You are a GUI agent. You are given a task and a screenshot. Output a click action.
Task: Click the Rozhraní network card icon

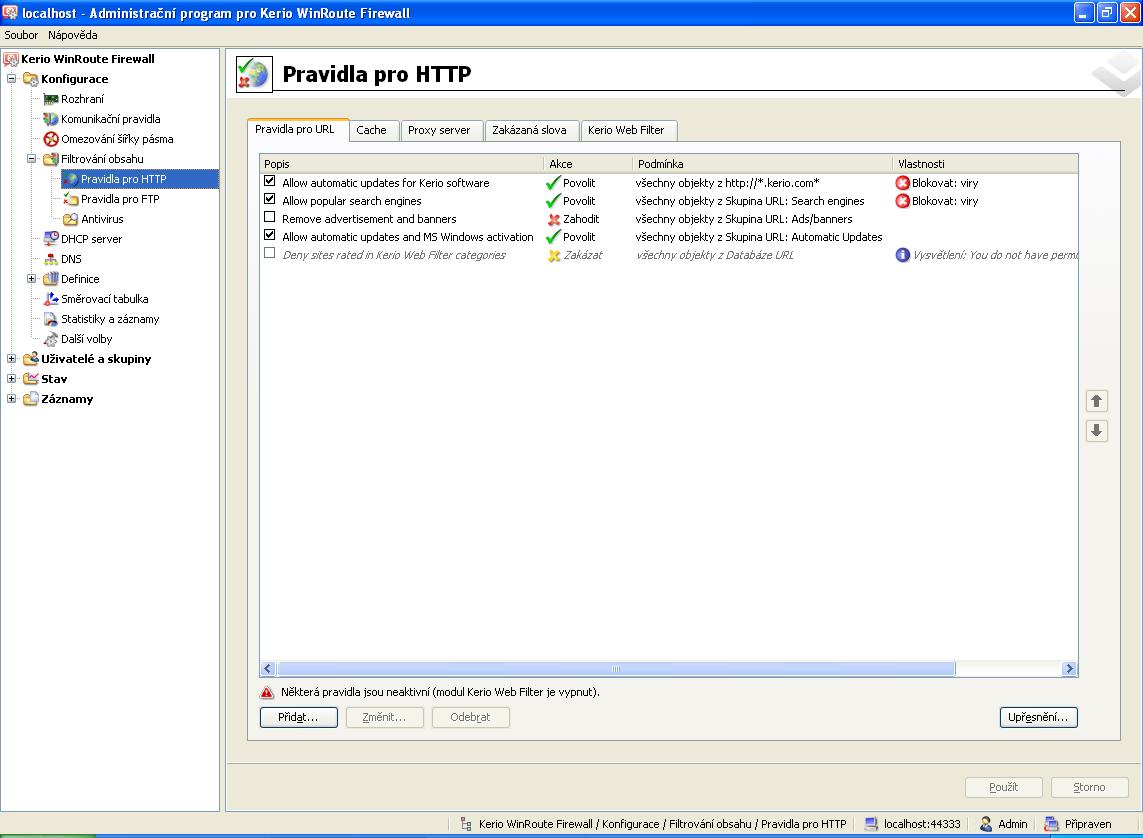(50, 99)
